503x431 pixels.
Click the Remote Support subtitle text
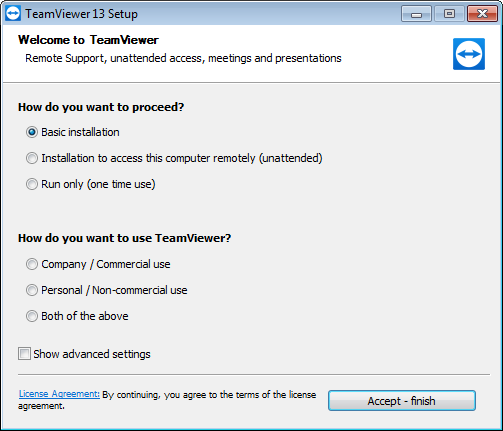pos(183,58)
